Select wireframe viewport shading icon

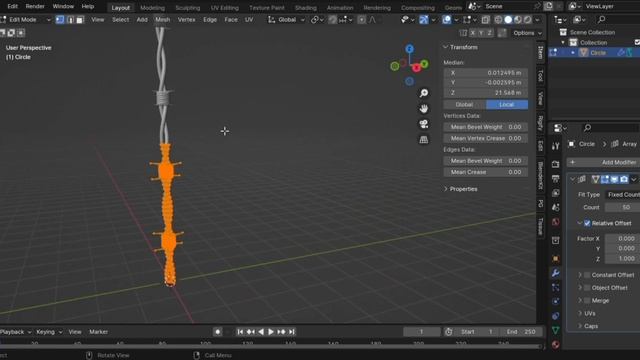498,20
